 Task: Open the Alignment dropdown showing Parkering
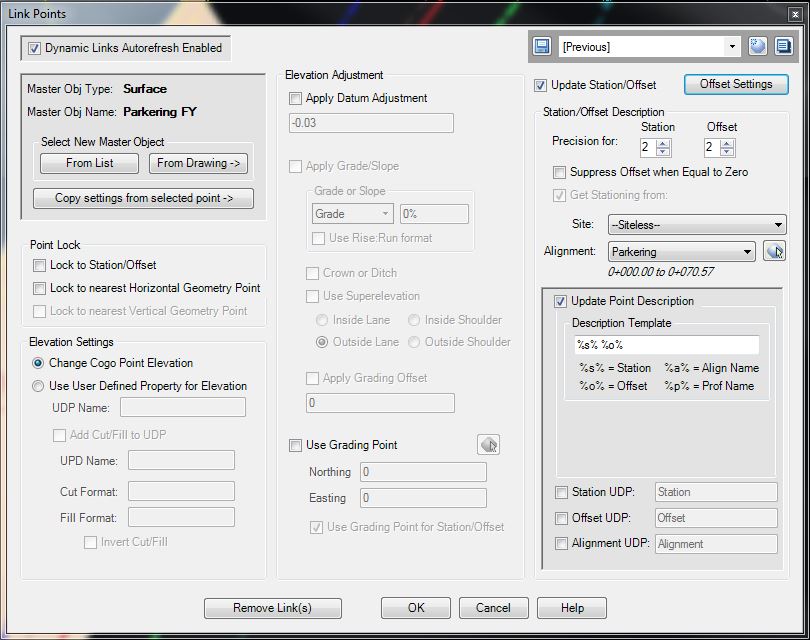682,251
